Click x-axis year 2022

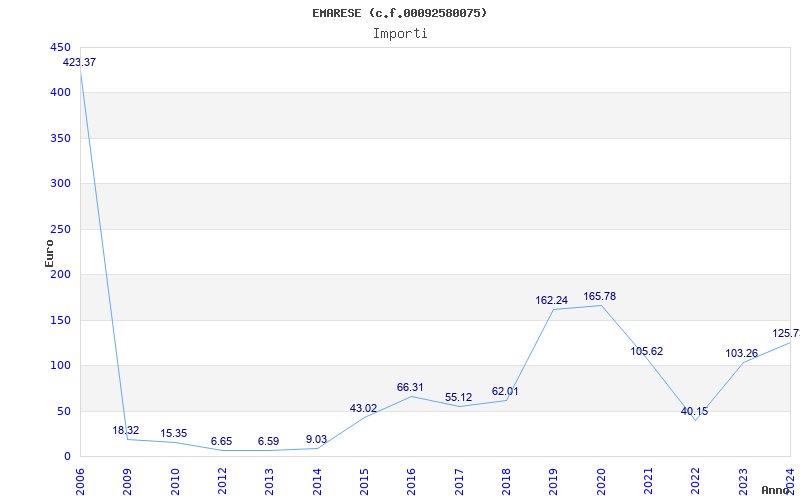(695, 482)
